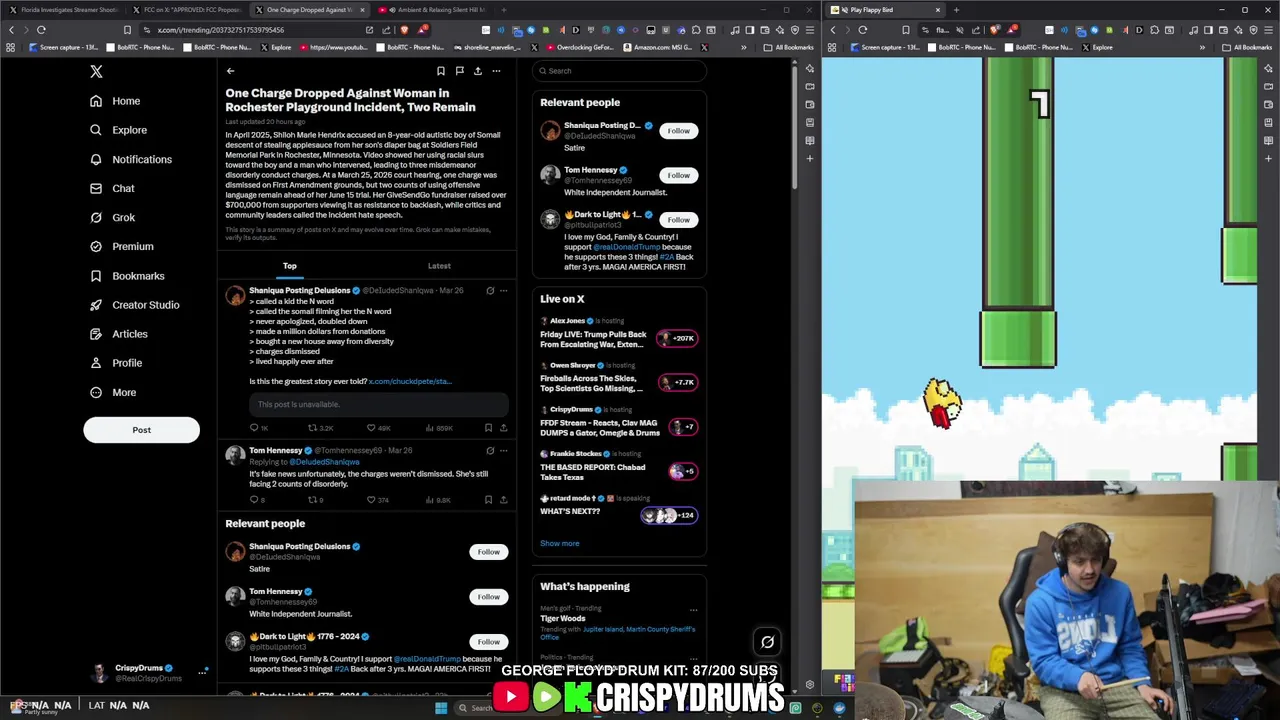Share the story with the header share icon

(x=478, y=71)
